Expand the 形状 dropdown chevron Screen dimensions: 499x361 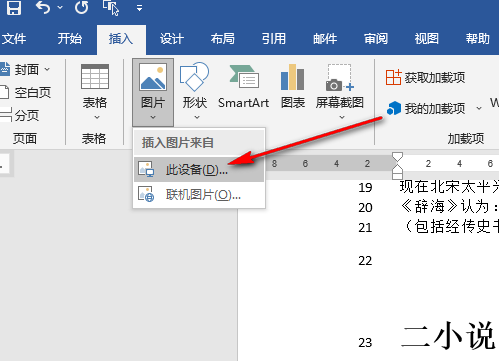(x=197, y=117)
